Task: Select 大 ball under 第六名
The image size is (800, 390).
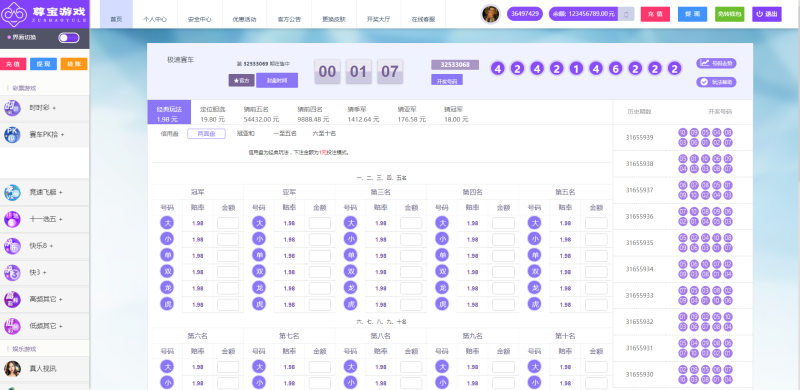Action: tap(167, 367)
